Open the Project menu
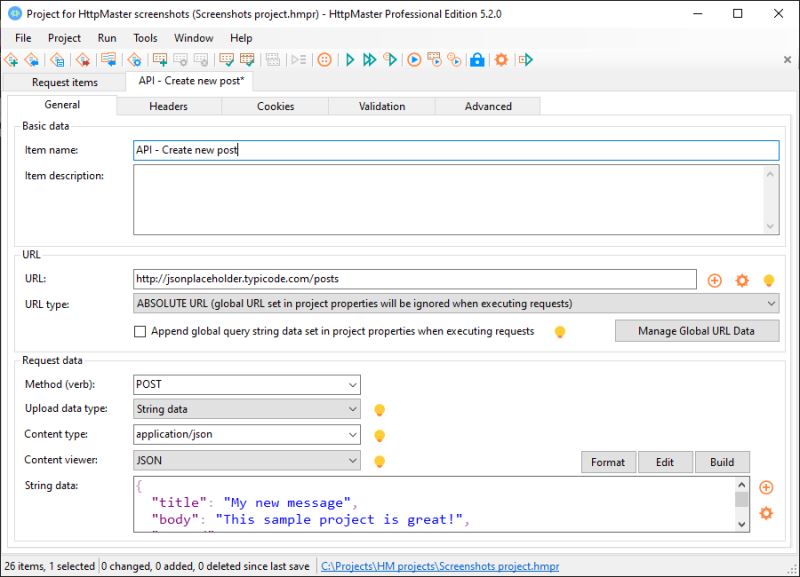This screenshot has height=577, width=800. (64, 38)
